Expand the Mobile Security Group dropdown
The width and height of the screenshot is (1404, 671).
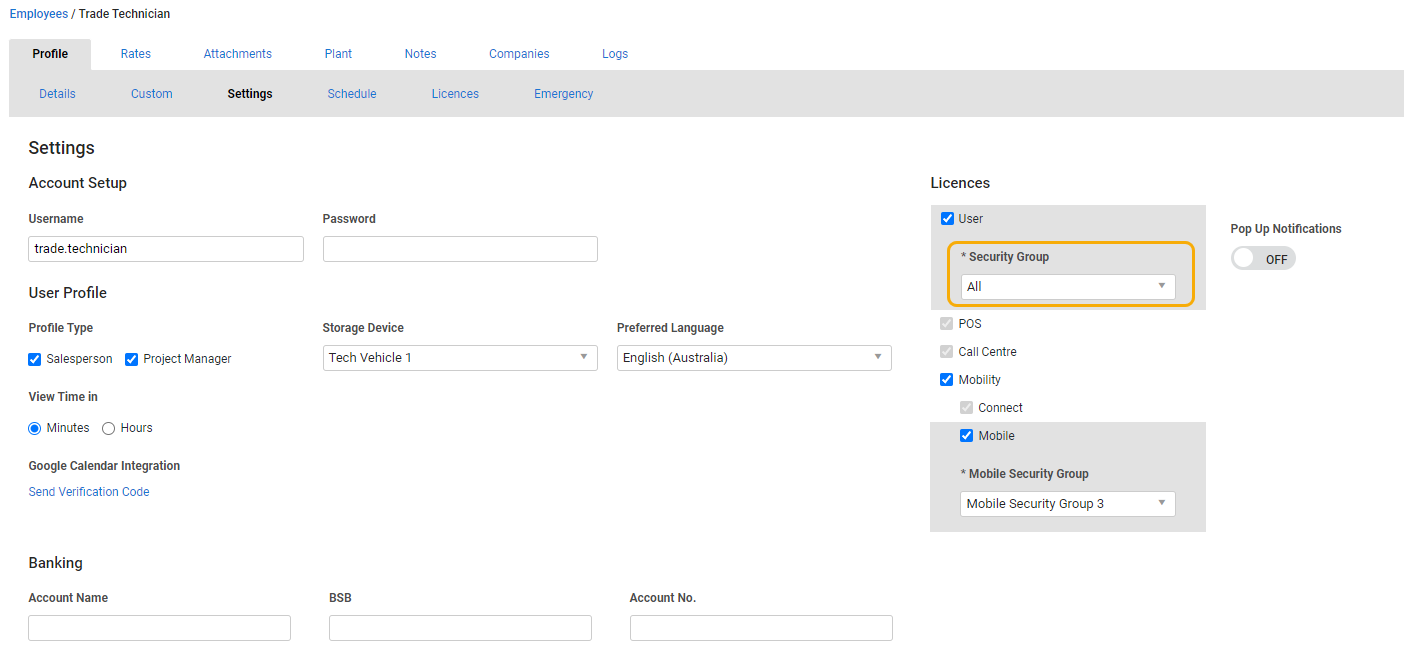coord(1067,504)
